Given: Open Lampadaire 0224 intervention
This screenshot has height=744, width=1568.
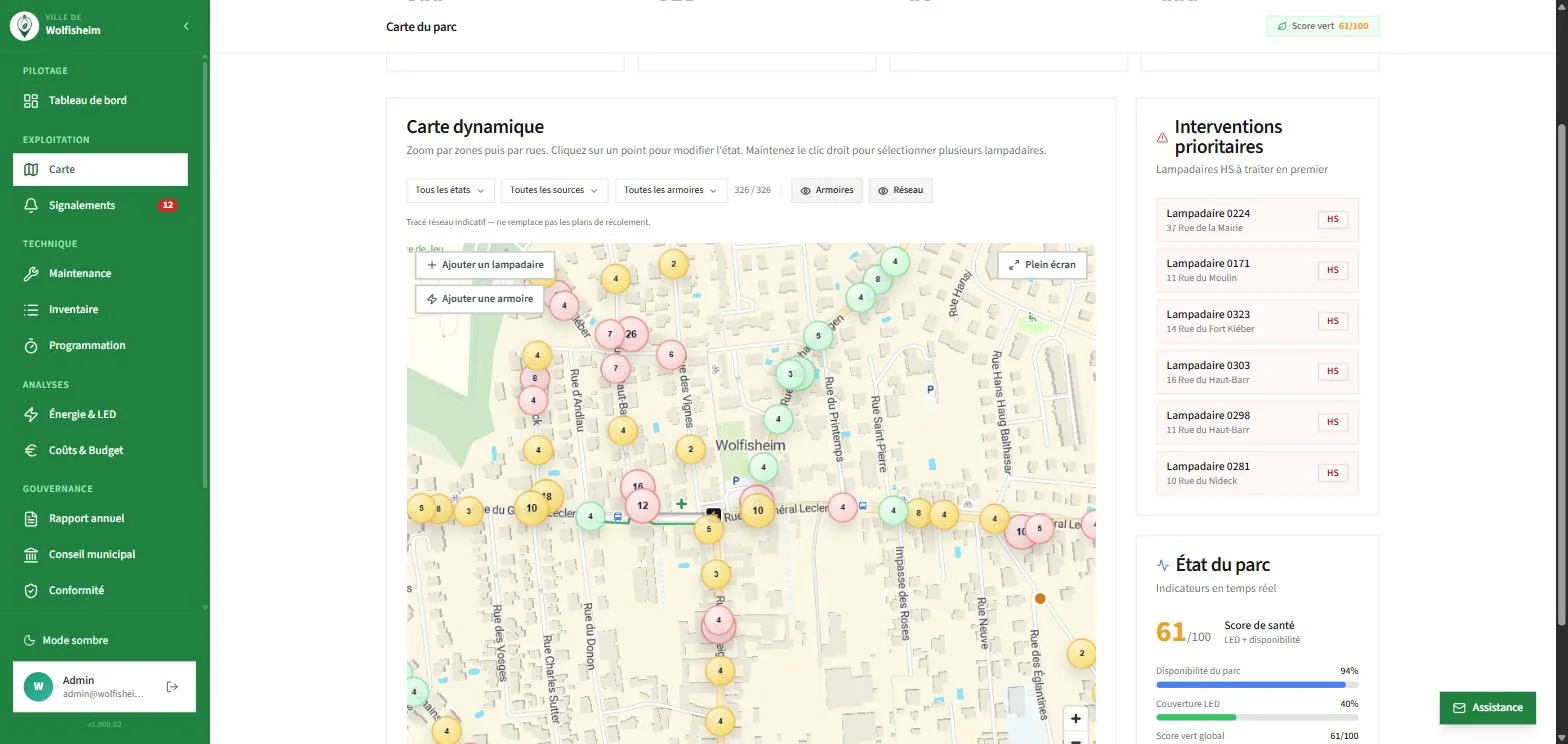Looking at the screenshot, I should pos(1257,220).
